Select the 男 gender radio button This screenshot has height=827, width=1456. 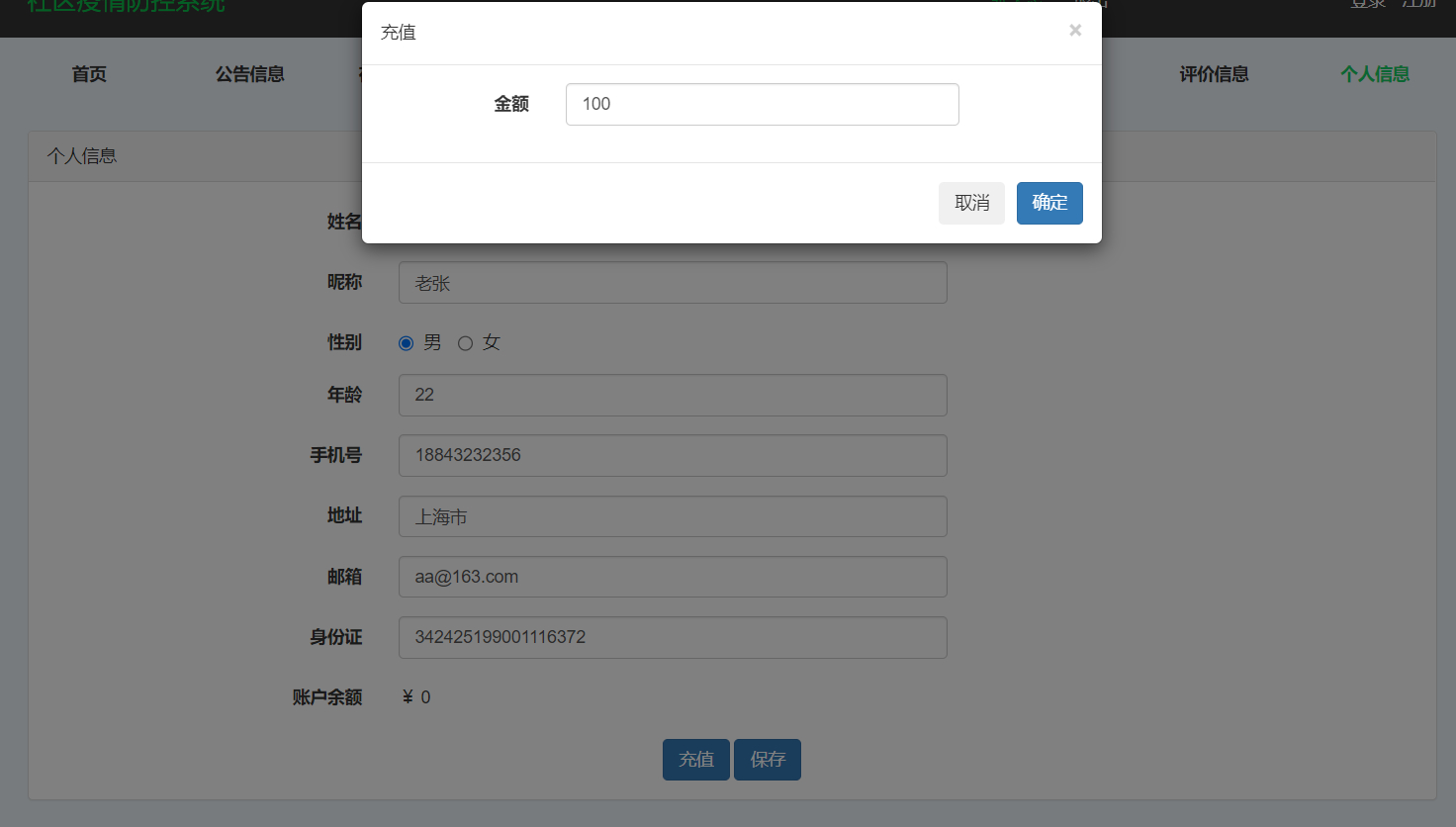pyautogui.click(x=406, y=343)
